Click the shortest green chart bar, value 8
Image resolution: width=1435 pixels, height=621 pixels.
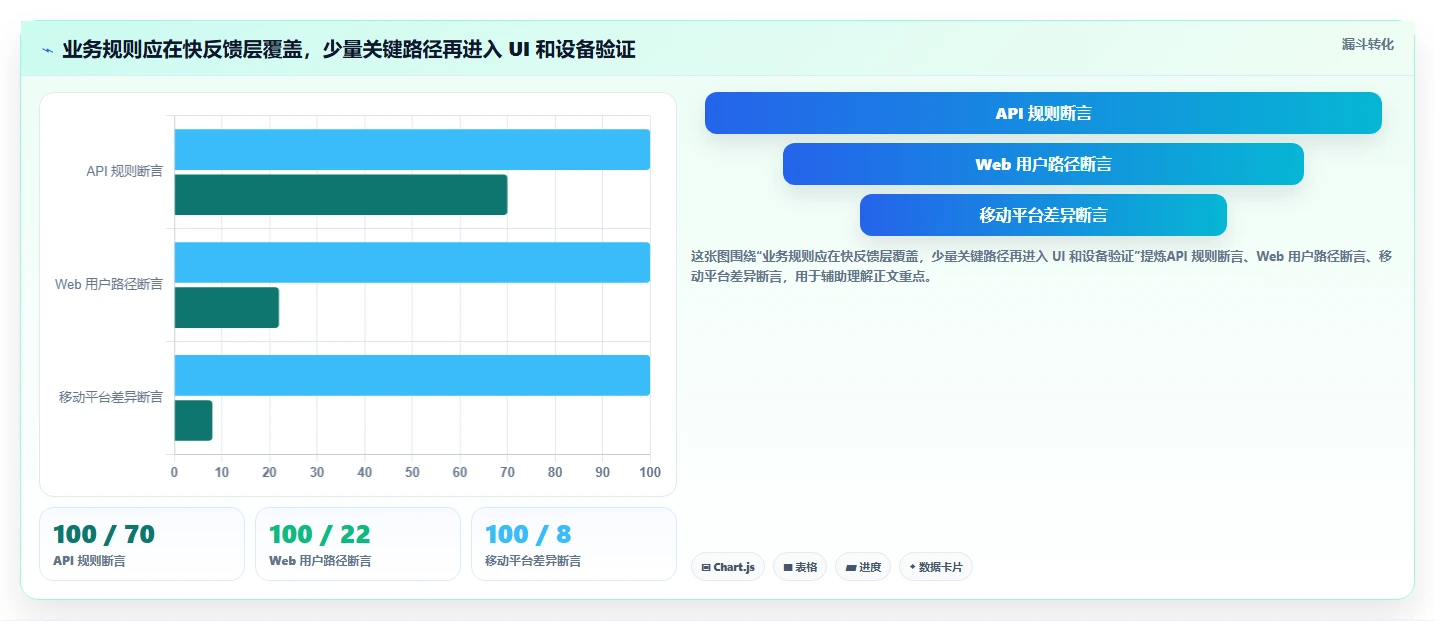(194, 420)
